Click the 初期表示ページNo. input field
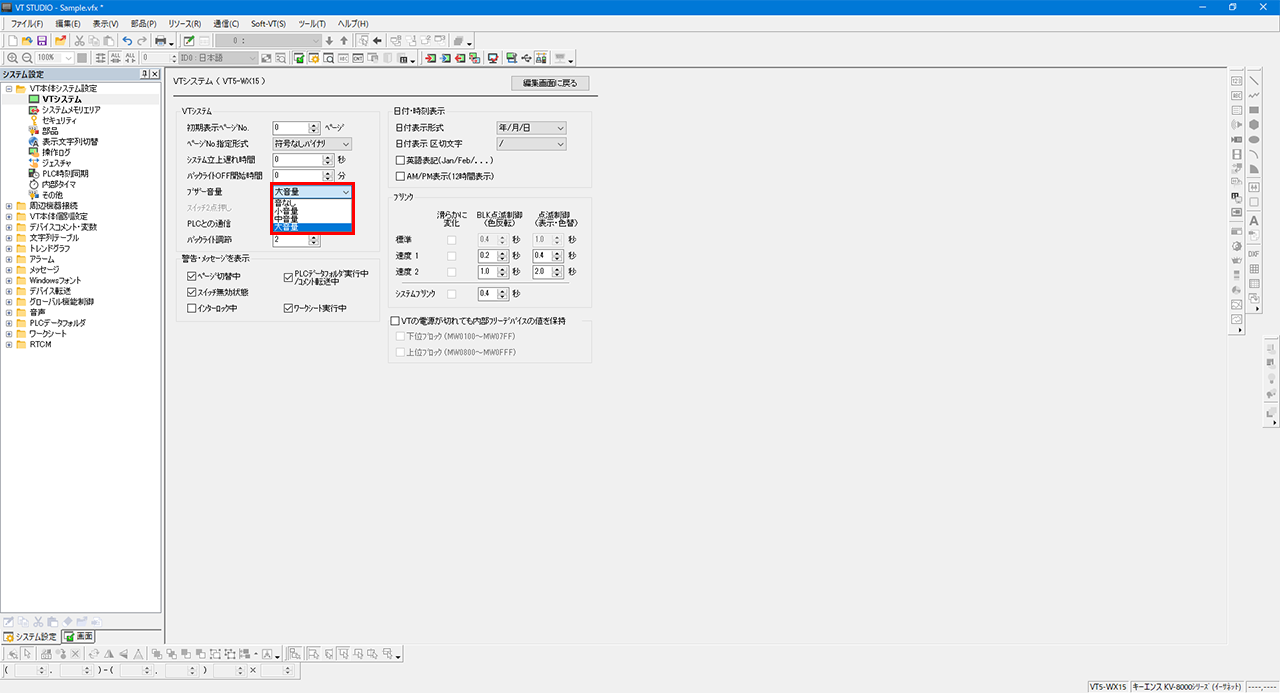1280x694 pixels. [291, 128]
